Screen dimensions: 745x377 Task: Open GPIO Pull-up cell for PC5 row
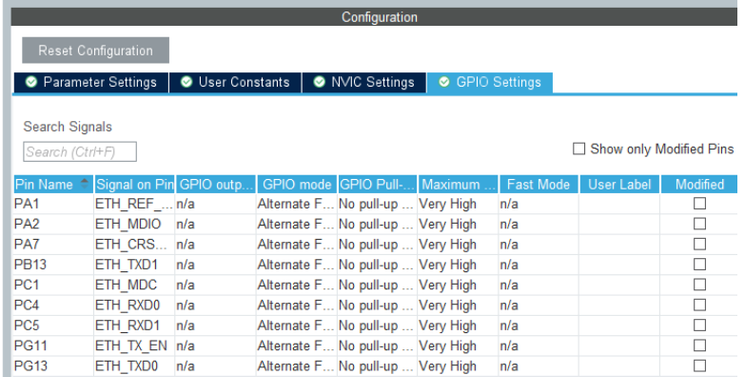[x=377, y=326]
